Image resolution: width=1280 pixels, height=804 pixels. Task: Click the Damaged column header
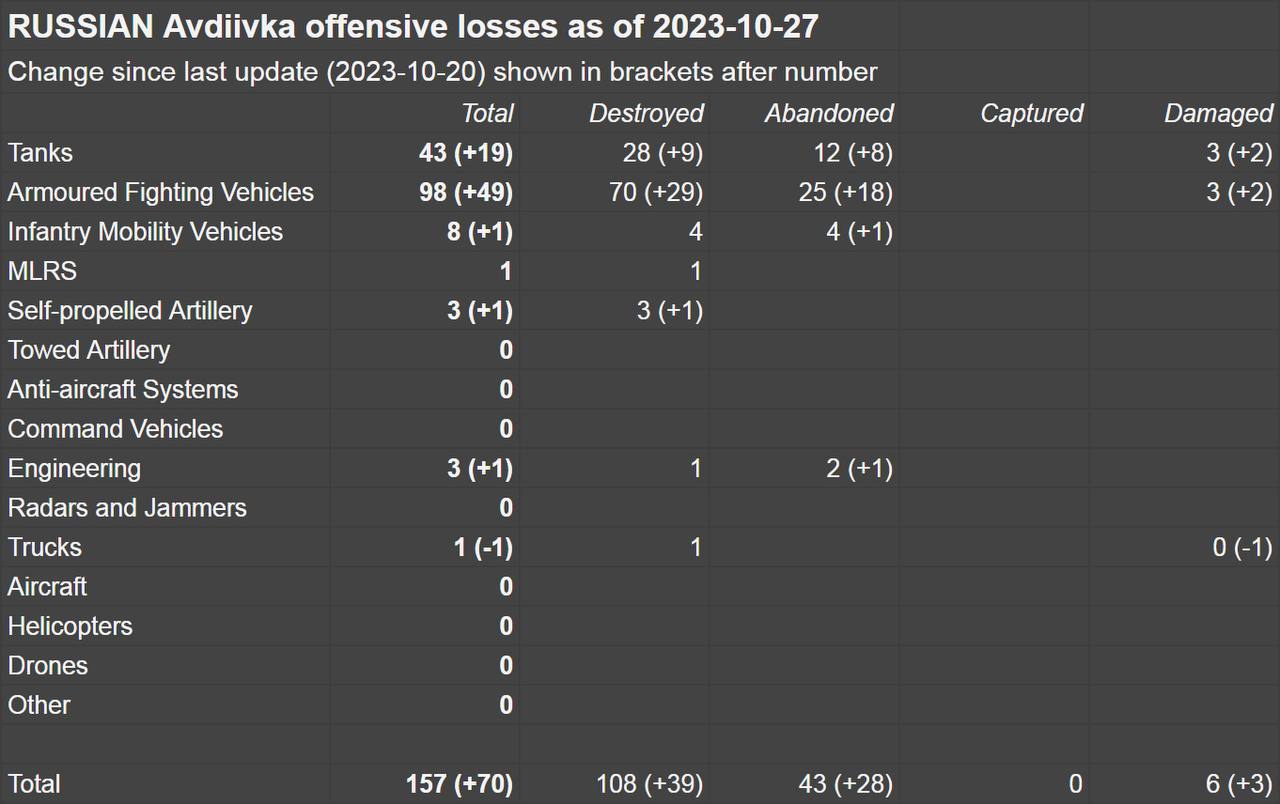[1218, 114]
